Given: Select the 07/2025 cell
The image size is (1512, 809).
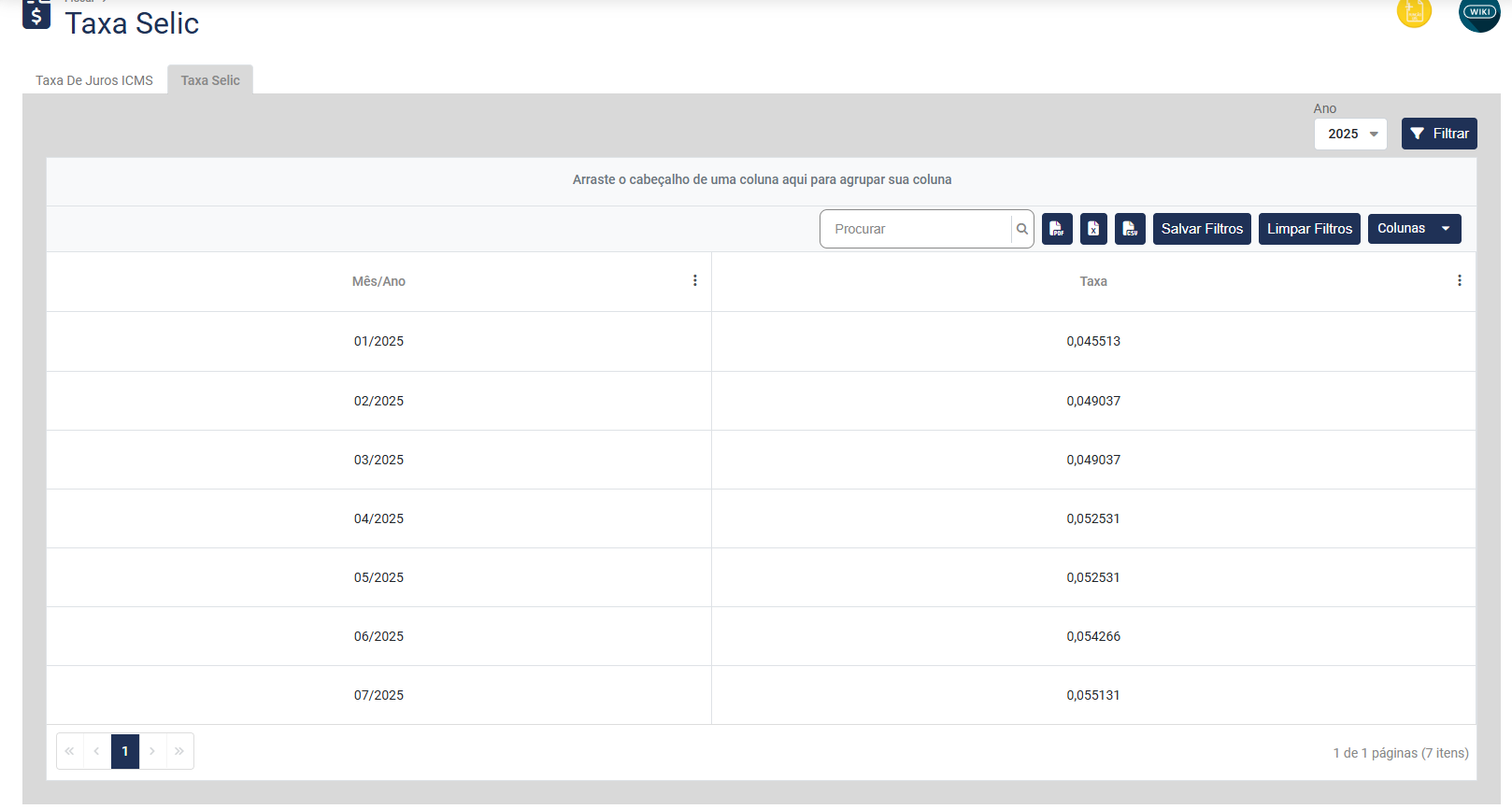Looking at the screenshot, I should click(378, 695).
